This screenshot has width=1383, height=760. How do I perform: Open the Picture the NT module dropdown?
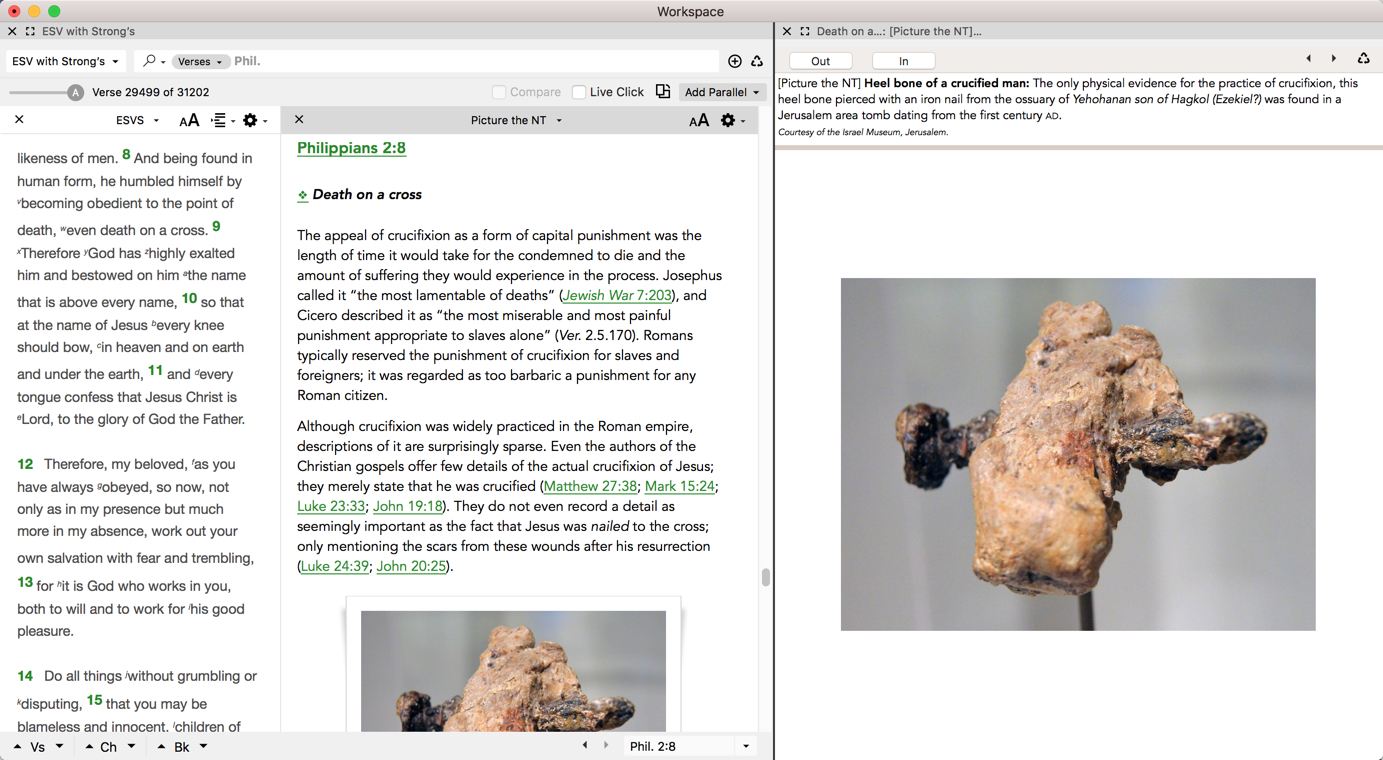pos(516,120)
